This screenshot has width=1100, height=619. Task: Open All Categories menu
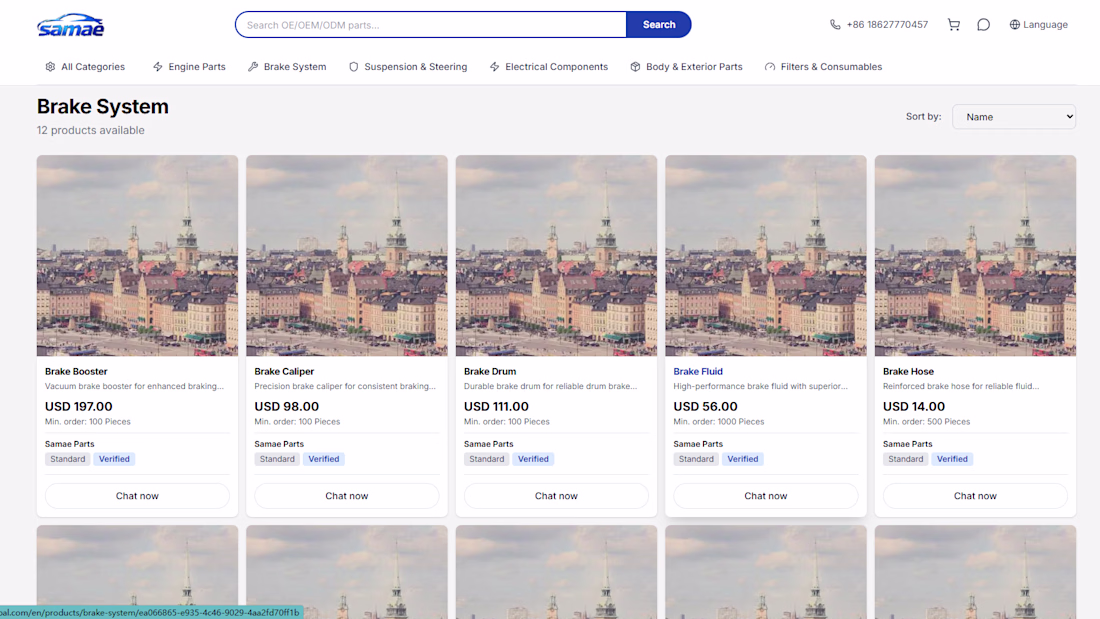click(85, 67)
